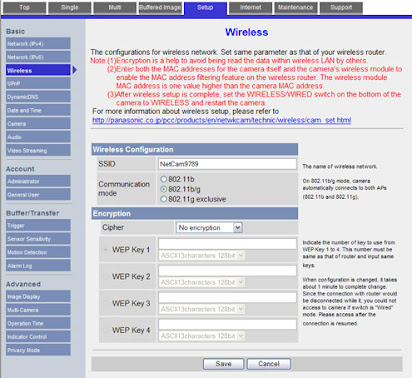Open Video Streaming settings
The height and width of the screenshot is (378, 412).
coord(38,150)
